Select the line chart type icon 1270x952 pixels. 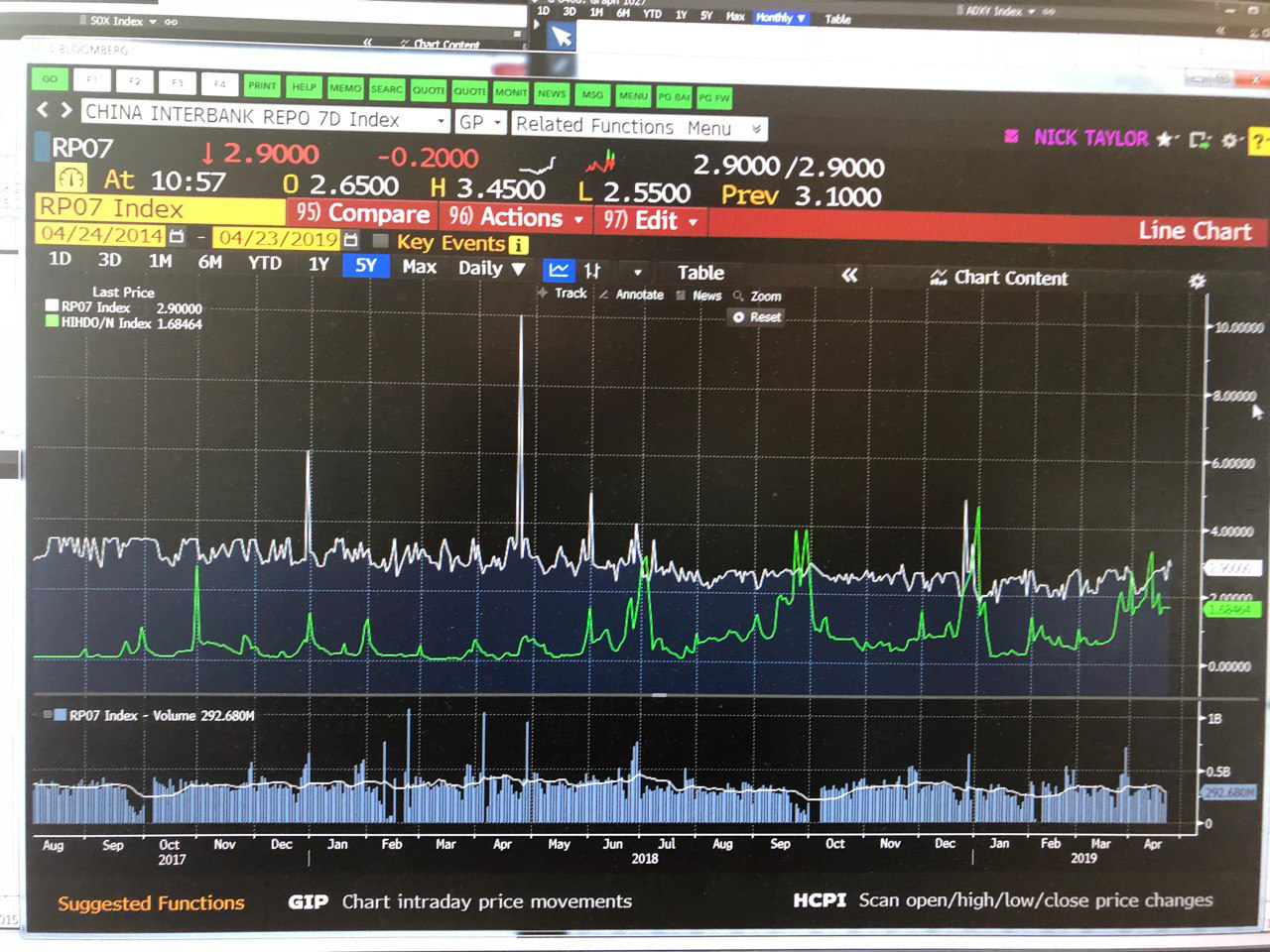pyautogui.click(x=559, y=270)
